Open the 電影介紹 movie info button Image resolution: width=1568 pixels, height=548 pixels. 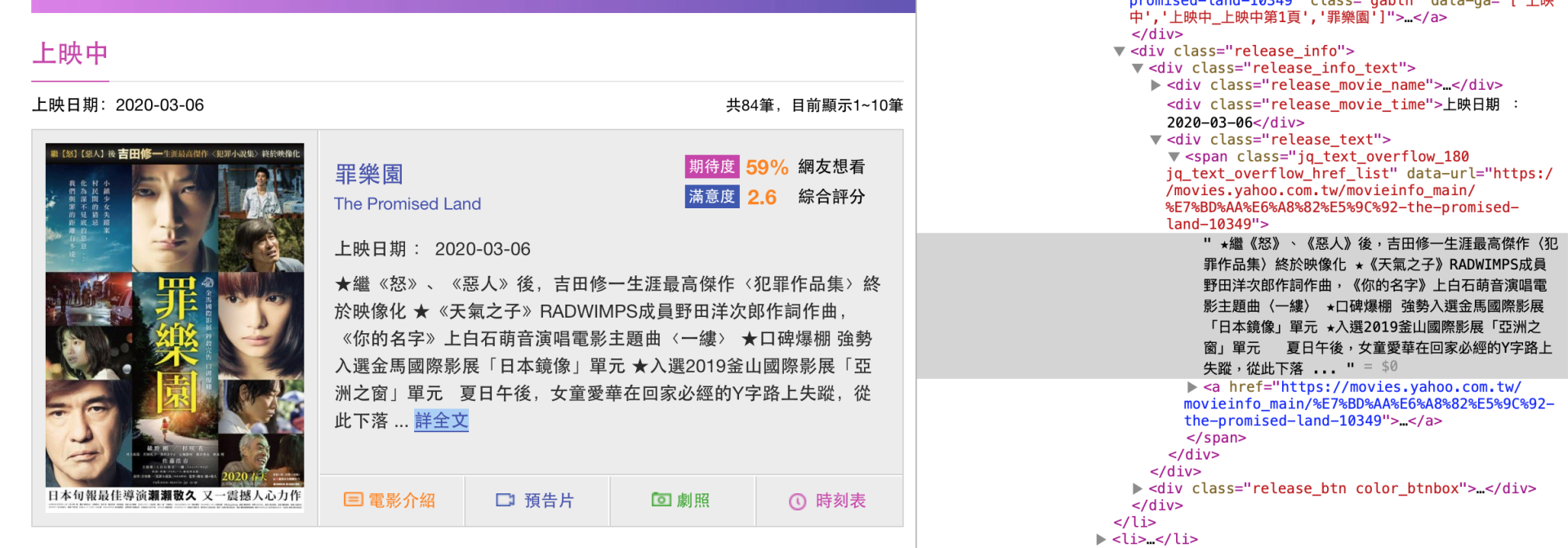[x=391, y=501]
